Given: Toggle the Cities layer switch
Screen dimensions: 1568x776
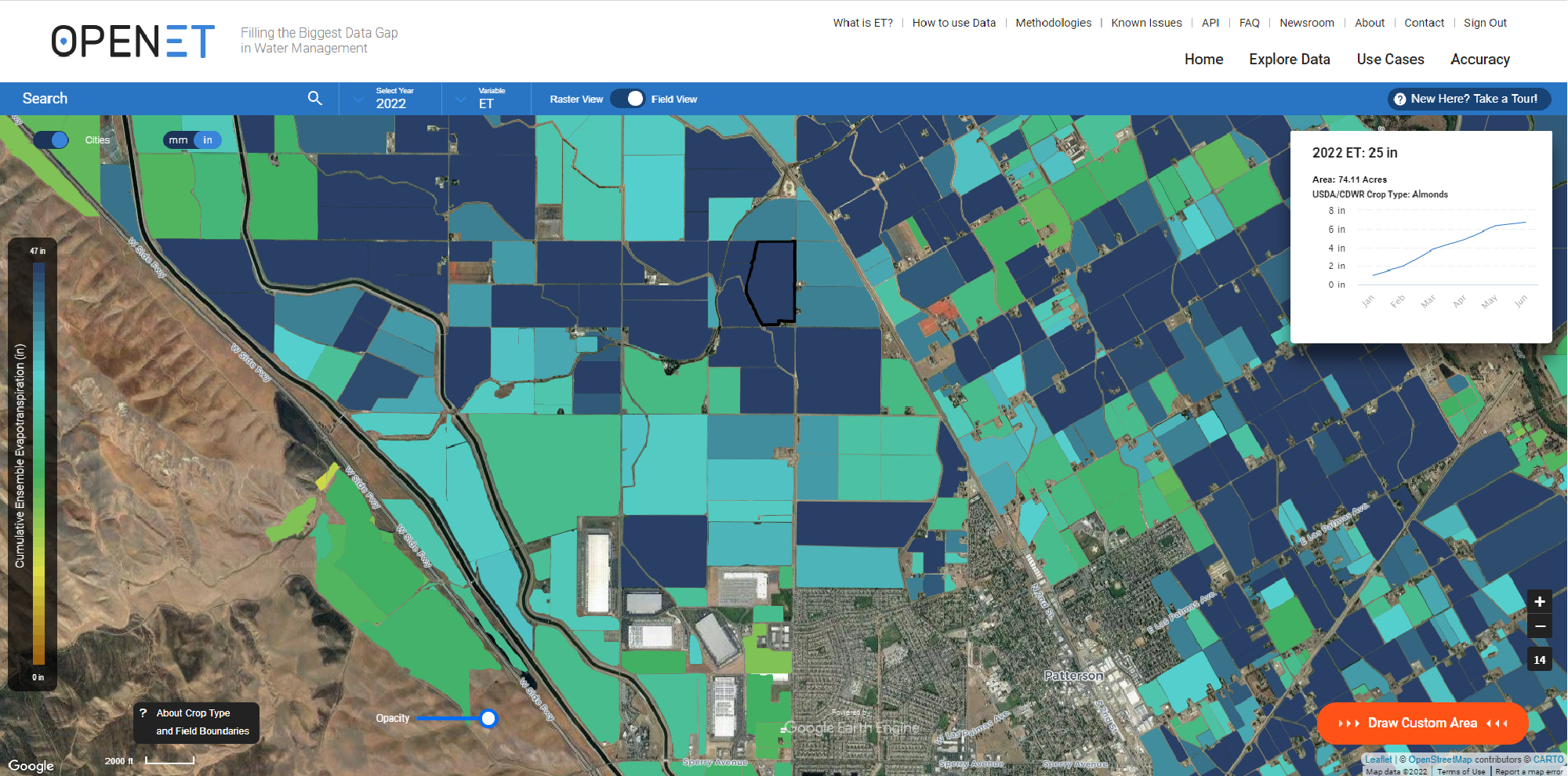Looking at the screenshot, I should pos(52,140).
